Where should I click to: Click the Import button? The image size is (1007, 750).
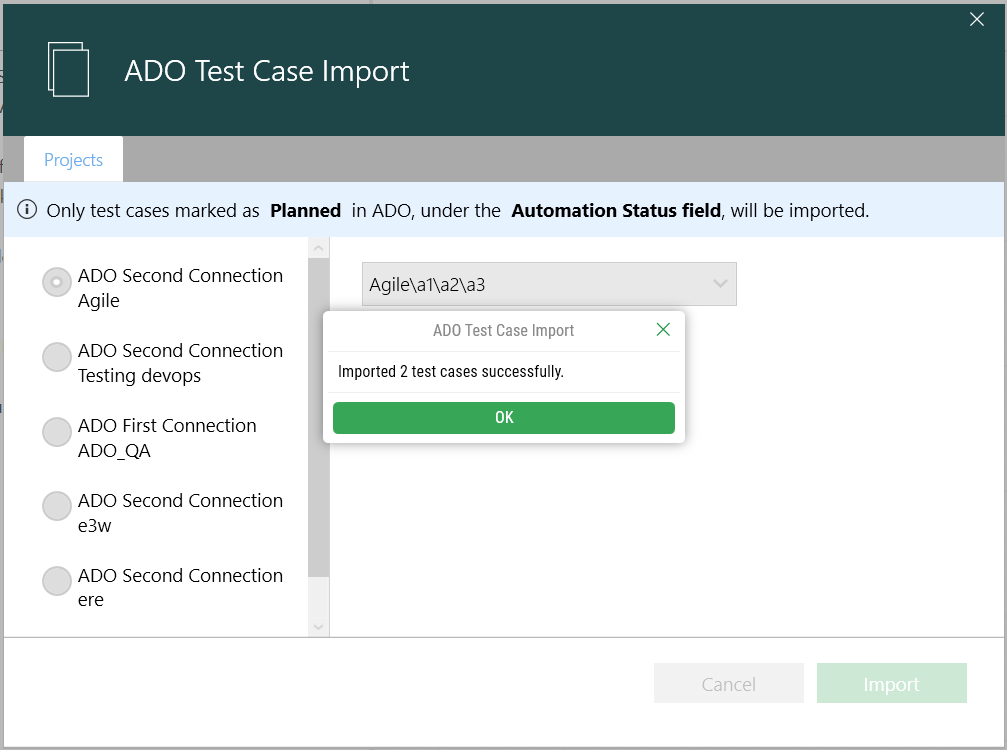click(x=890, y=683)
